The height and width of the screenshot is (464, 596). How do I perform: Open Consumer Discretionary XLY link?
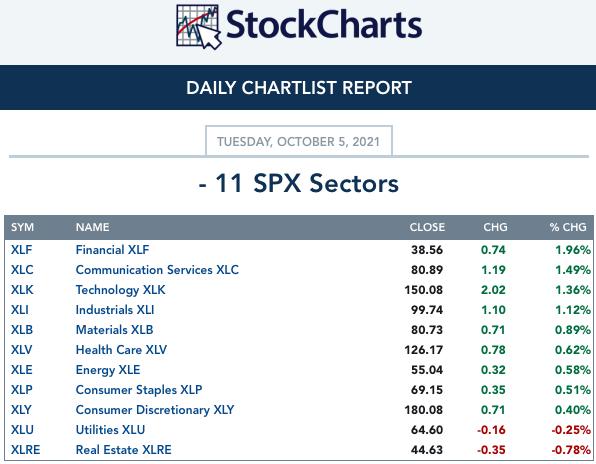click(155, 410)
